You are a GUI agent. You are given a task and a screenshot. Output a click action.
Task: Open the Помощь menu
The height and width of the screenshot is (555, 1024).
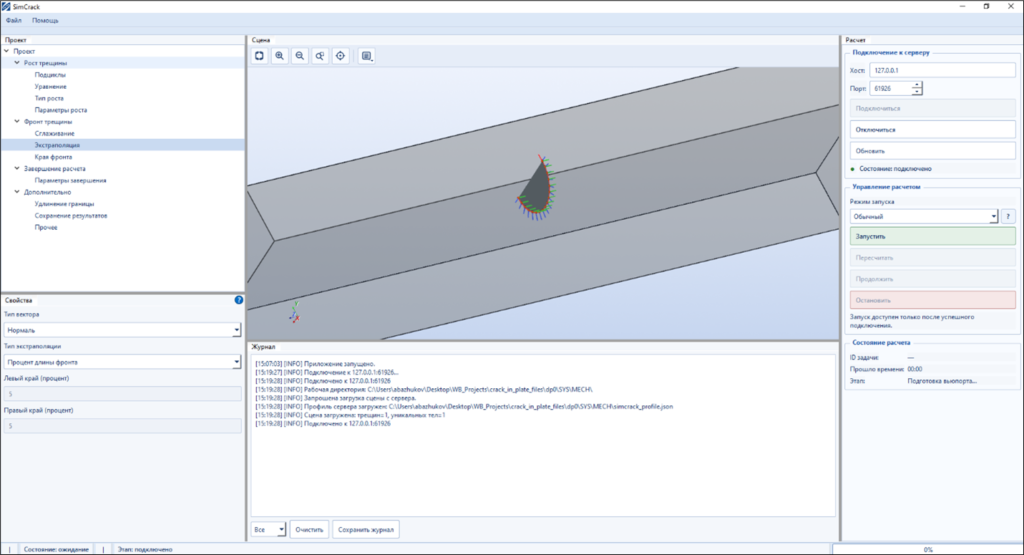pyautogui.click(x=45, y=20)
